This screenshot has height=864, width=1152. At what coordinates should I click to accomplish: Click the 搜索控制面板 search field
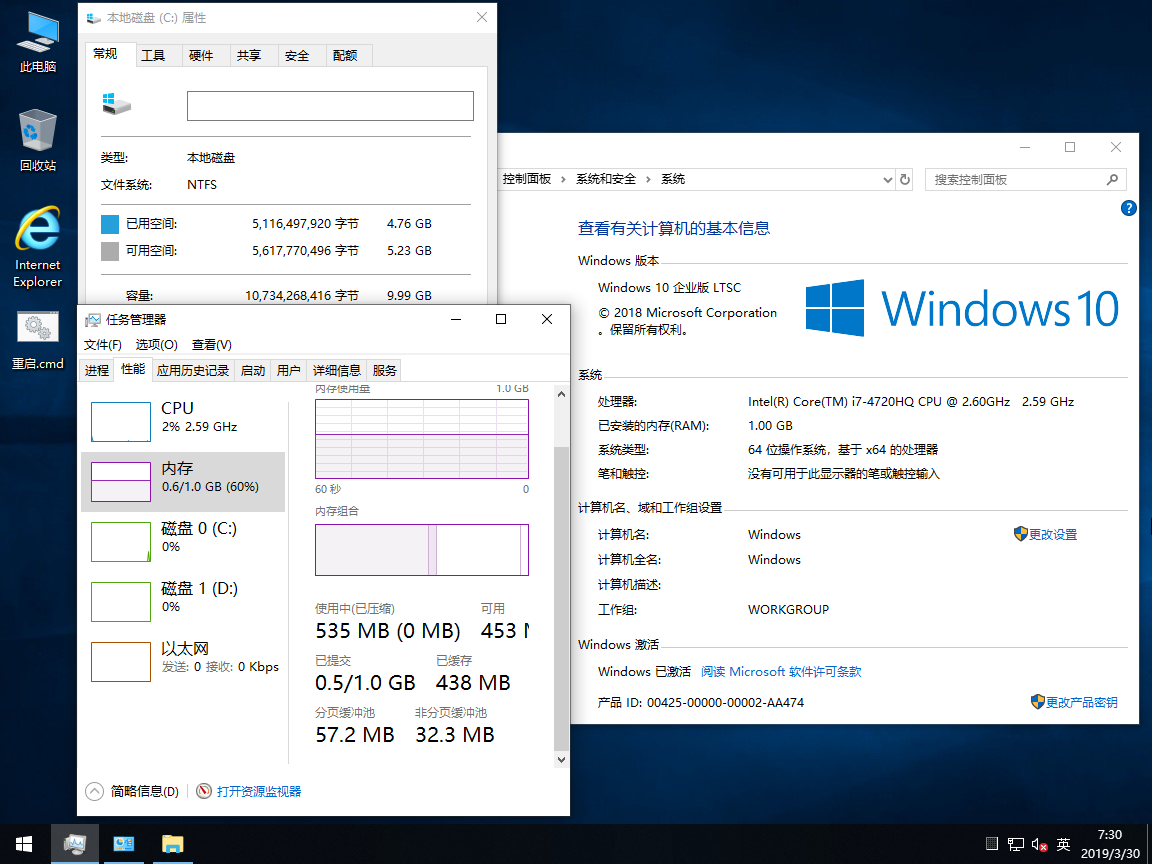coord(1016,179)
